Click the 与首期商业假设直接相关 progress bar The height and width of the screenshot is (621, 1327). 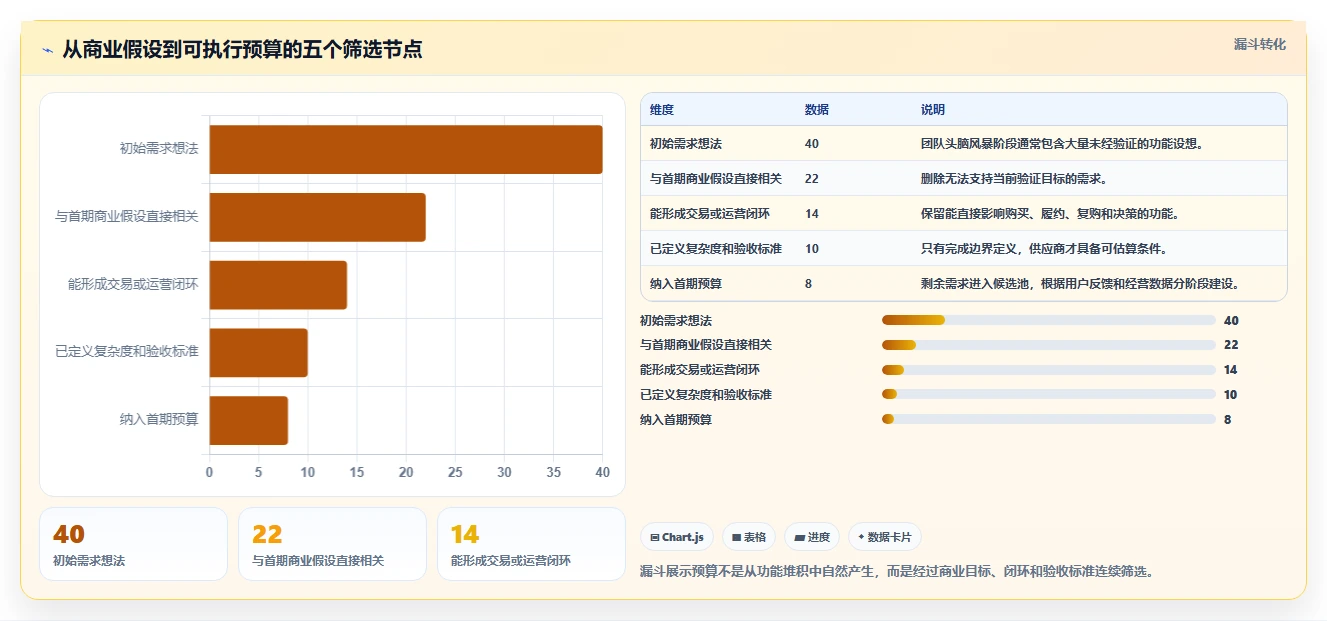pos(1049,345)
